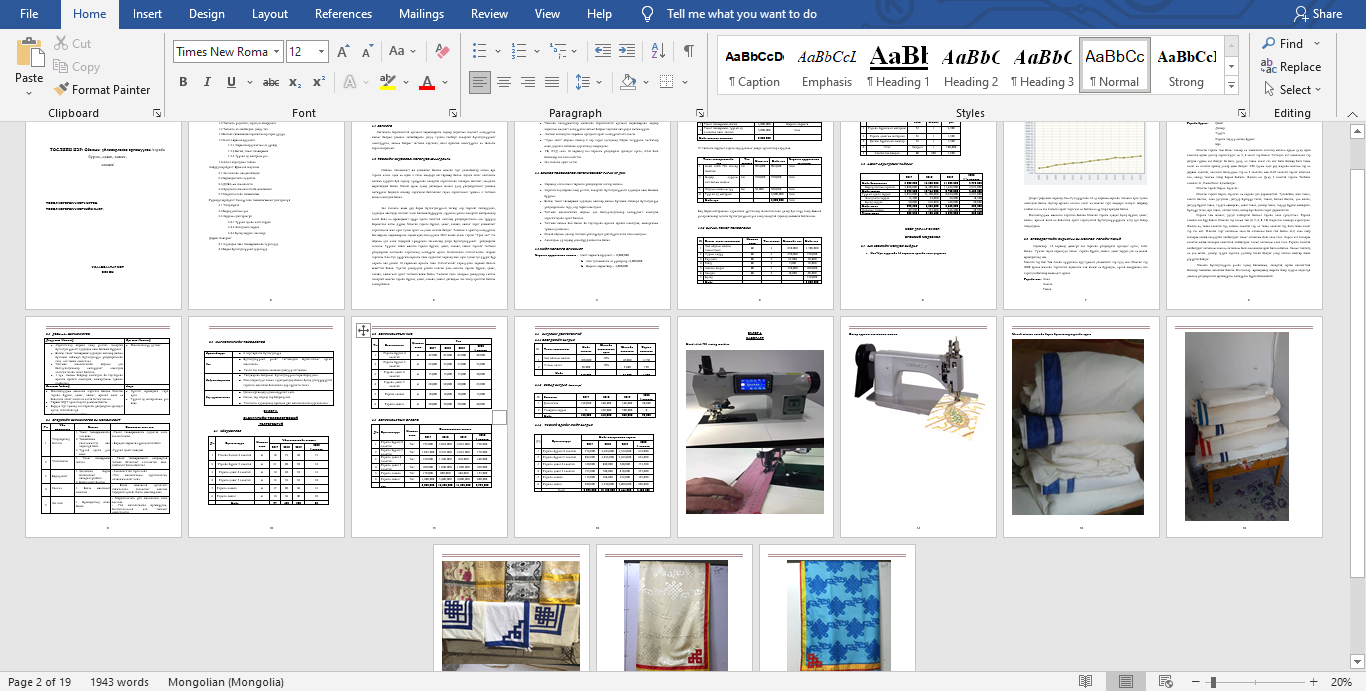The width and height of the screenshot is (1366, 691).
Task: Apply superscript formatting
Action: (x=319, y=82)
